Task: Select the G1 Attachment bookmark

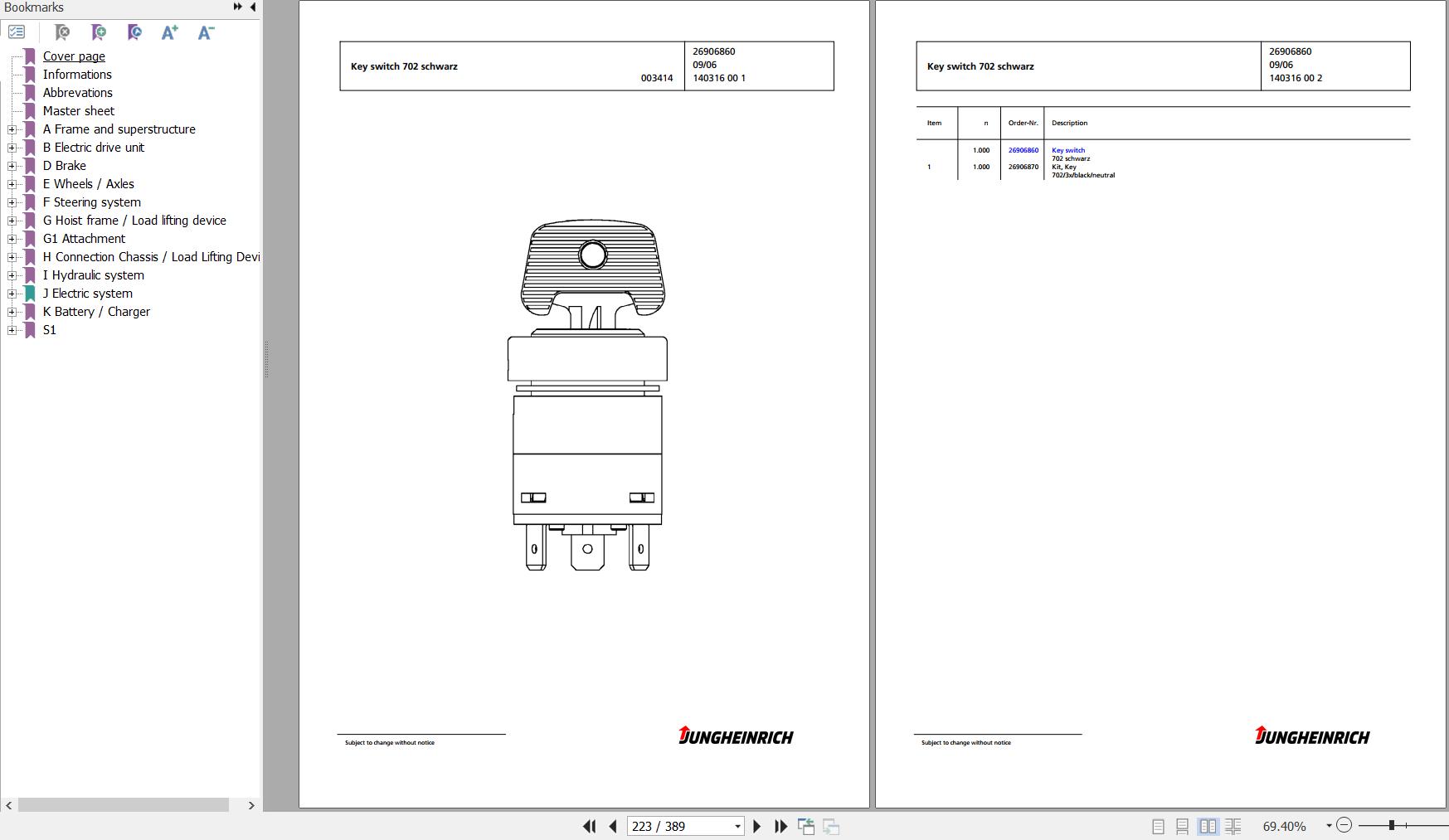Action: pyautogui.click(x=85, y=239)
